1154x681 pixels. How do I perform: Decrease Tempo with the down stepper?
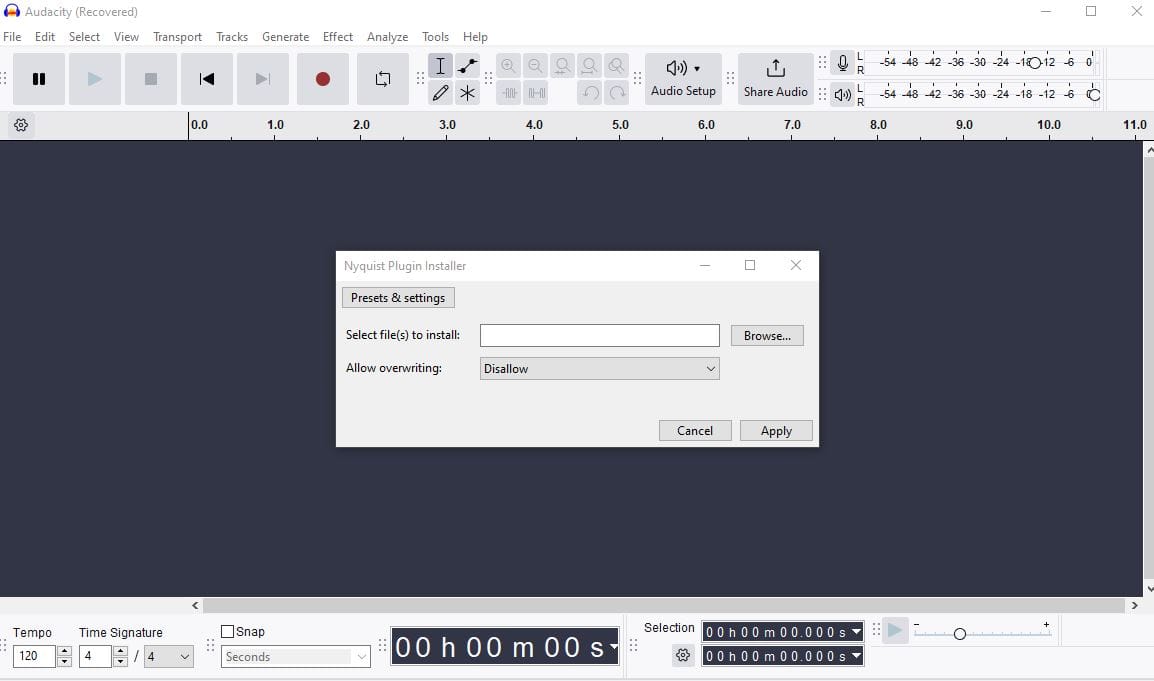click(x=64, y=661)
